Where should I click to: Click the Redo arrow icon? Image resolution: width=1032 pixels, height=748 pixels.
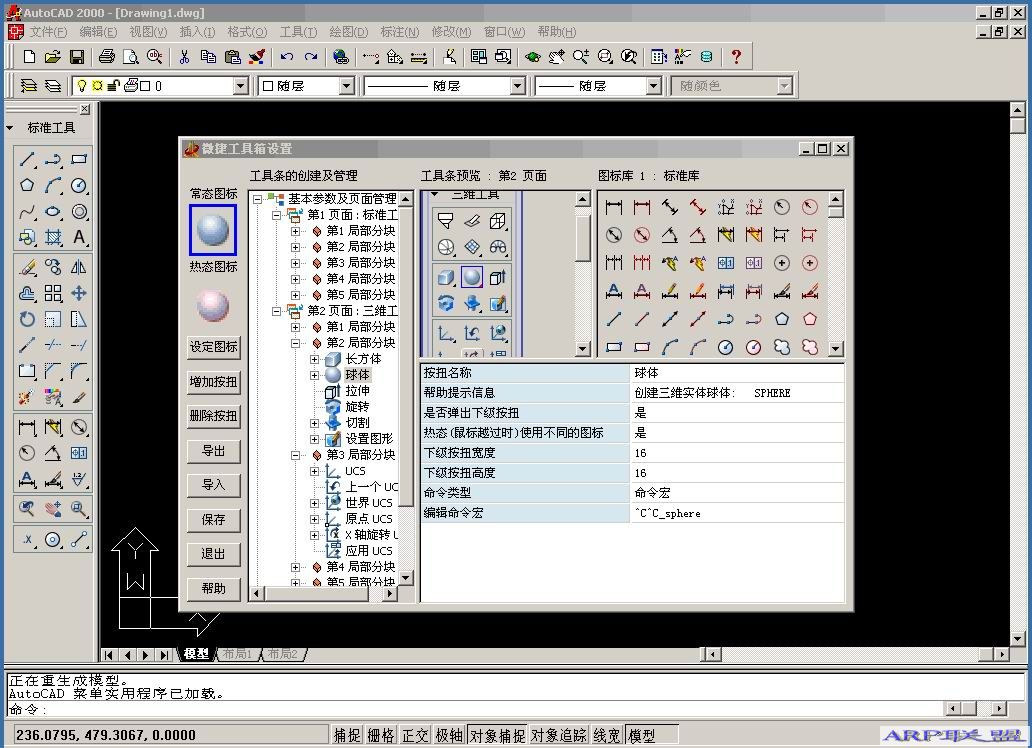click(x=311, y=57)
